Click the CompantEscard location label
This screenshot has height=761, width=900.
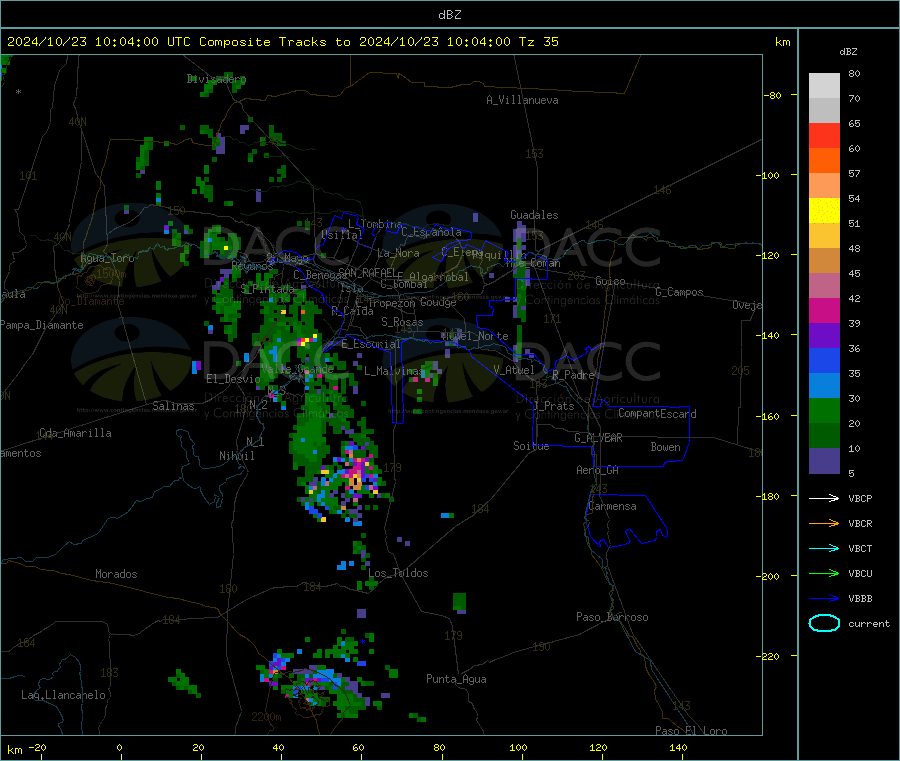(x=658, y=414)
